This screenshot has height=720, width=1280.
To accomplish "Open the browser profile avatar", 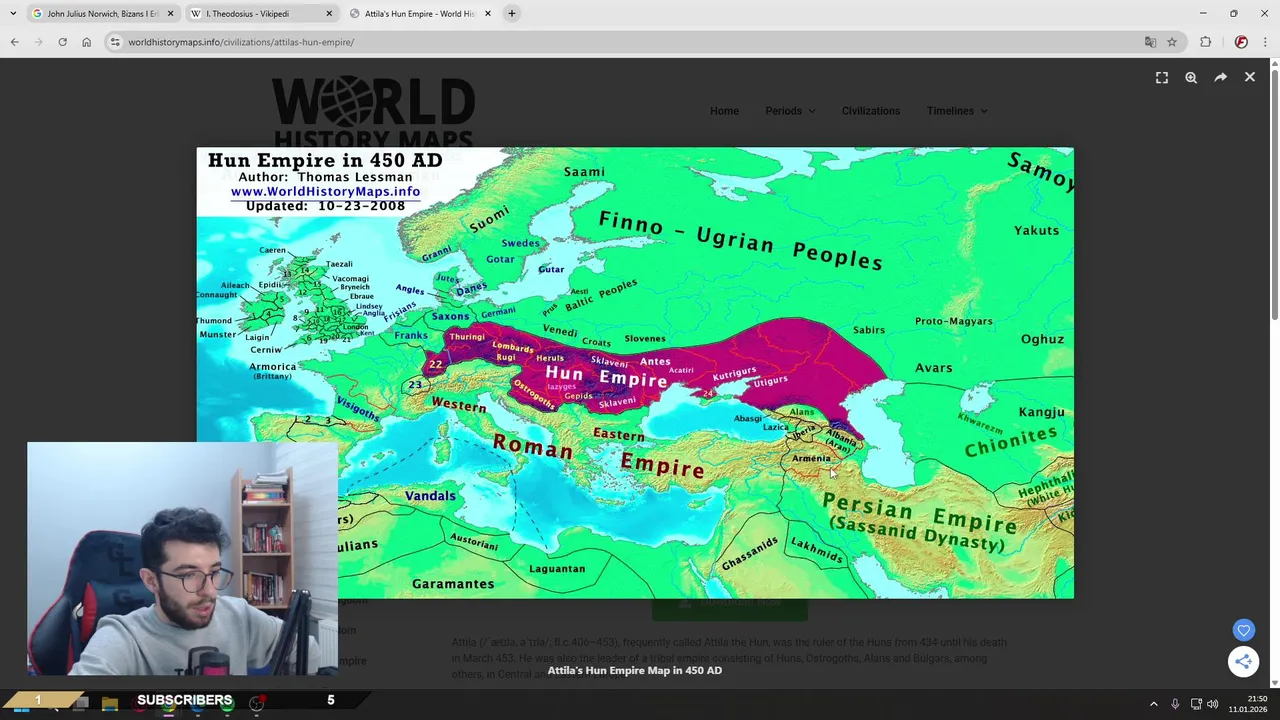I will tap(1241, 42).
